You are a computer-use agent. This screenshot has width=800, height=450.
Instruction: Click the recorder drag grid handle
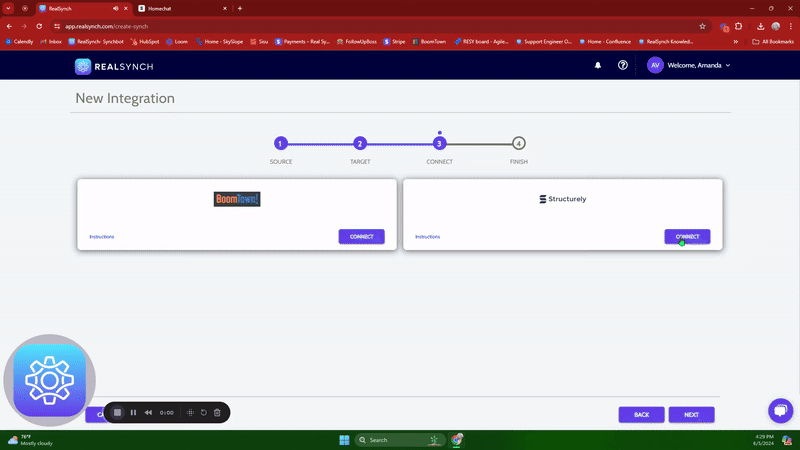click(x=190, y=413)
